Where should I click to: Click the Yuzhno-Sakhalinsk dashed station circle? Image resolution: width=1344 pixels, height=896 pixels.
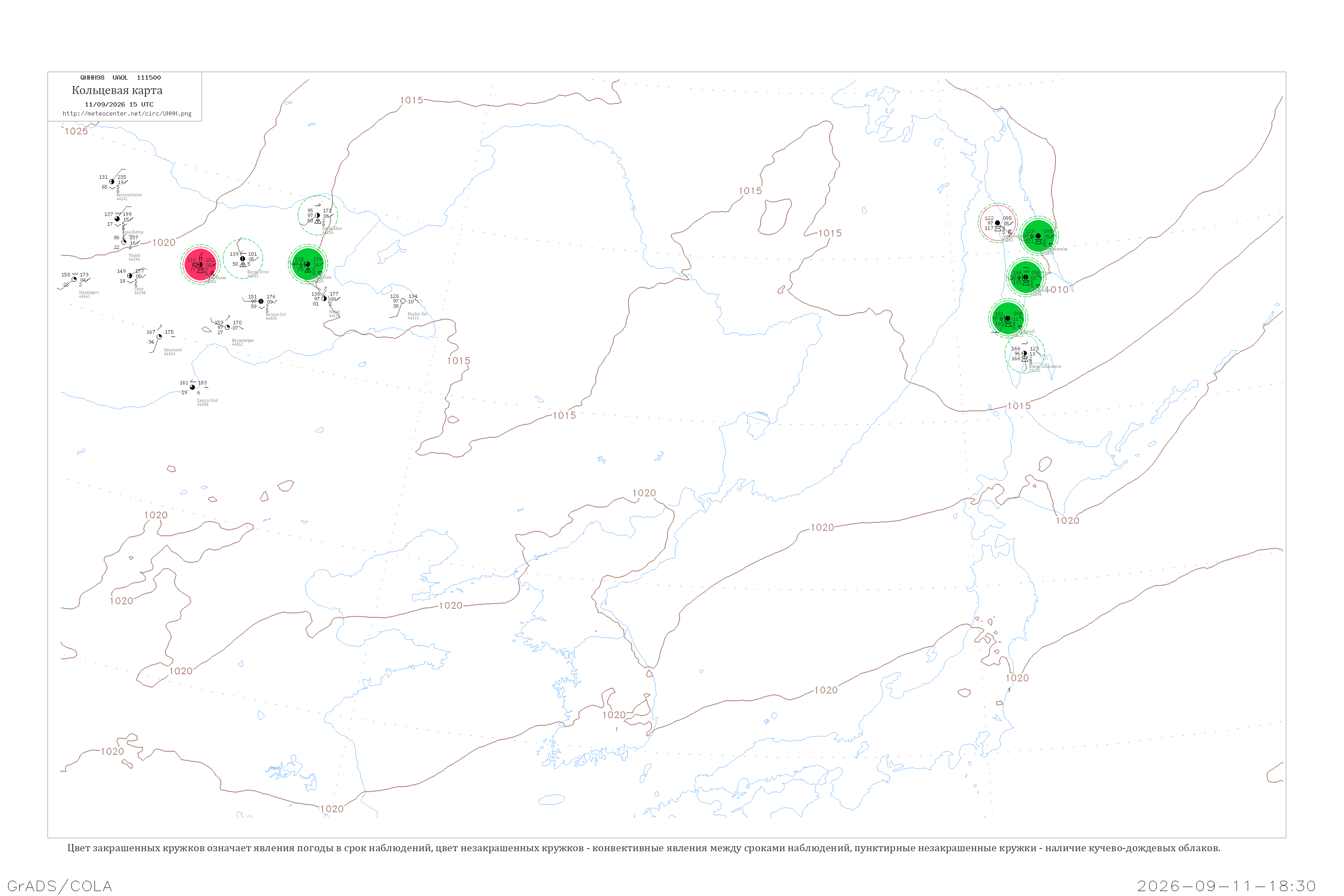pyautogui.click(x=1025, y=353)
